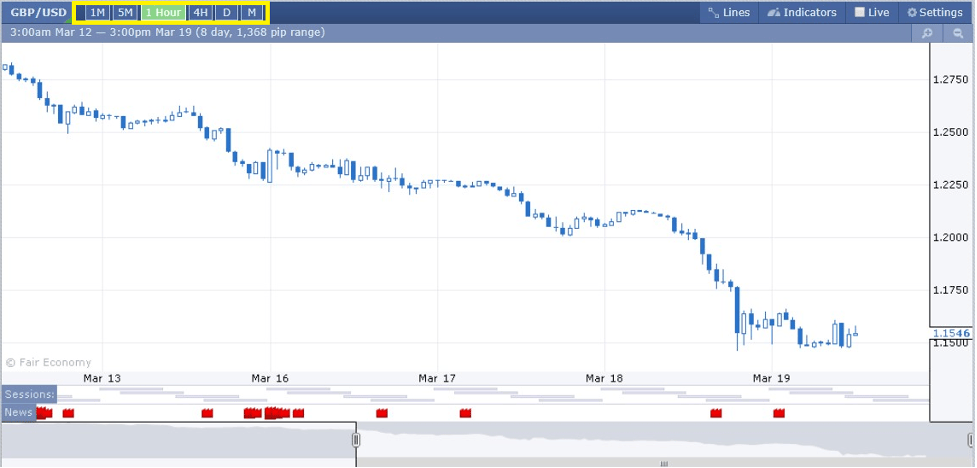977x468 pixels.
Task: Zoom in on the chart with the magnifier-plus icon
Action: pos(928,33)
